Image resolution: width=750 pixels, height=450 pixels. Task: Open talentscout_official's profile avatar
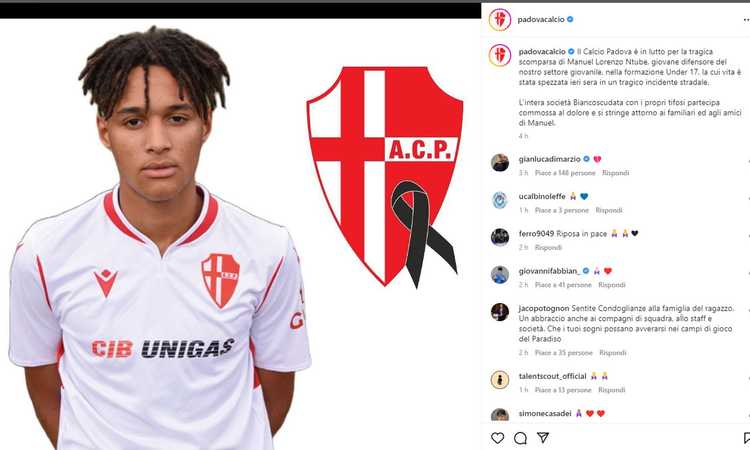pyautogui.click(x=500, y=380)
